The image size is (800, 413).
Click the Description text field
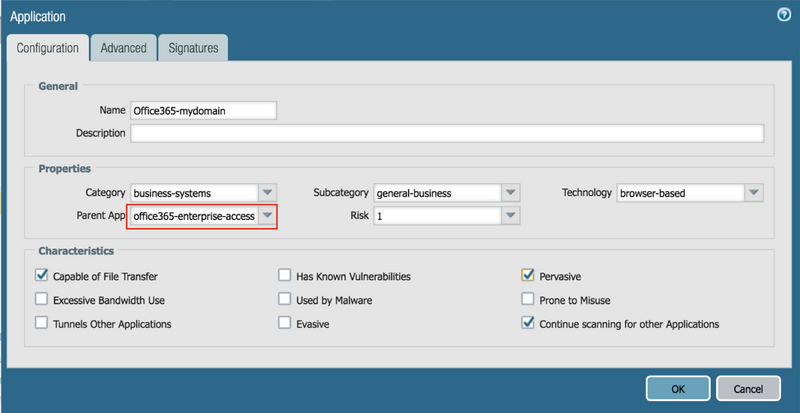click(x=447, y=133)
